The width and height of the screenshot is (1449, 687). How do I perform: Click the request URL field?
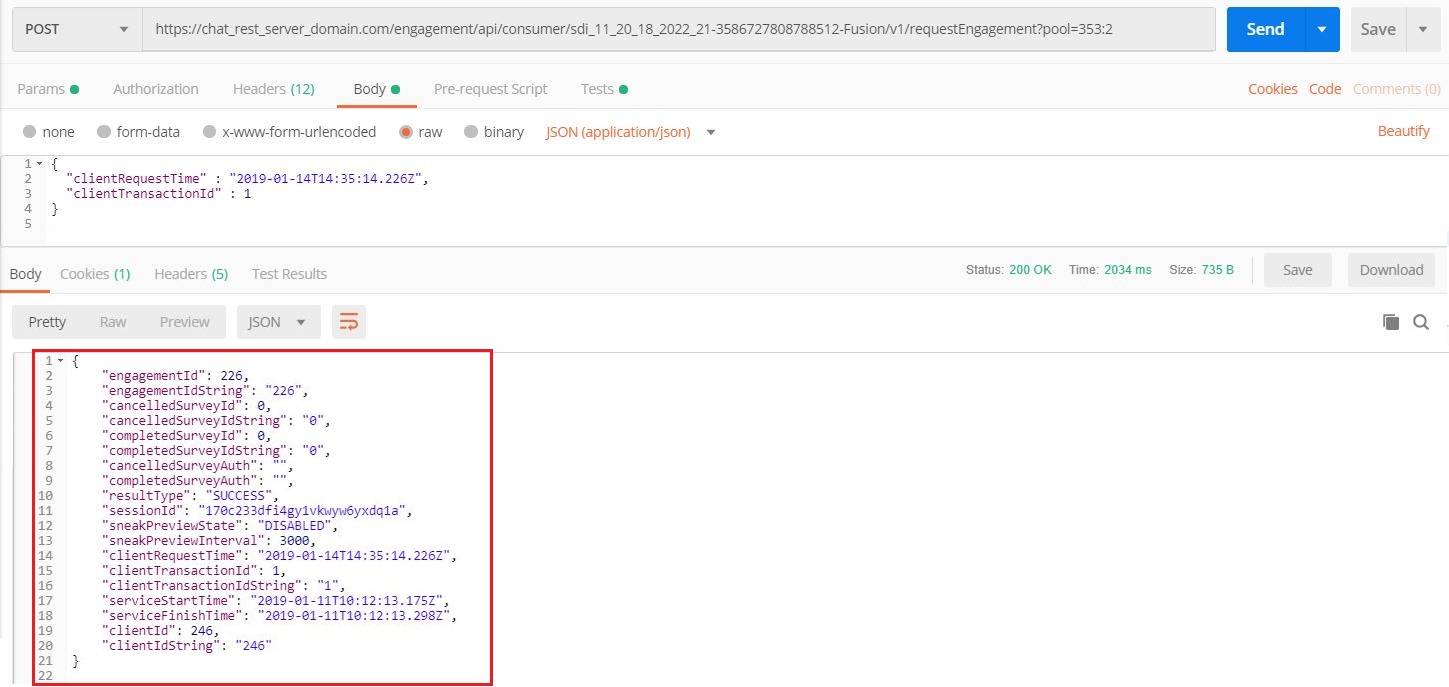tap(679, 30)
